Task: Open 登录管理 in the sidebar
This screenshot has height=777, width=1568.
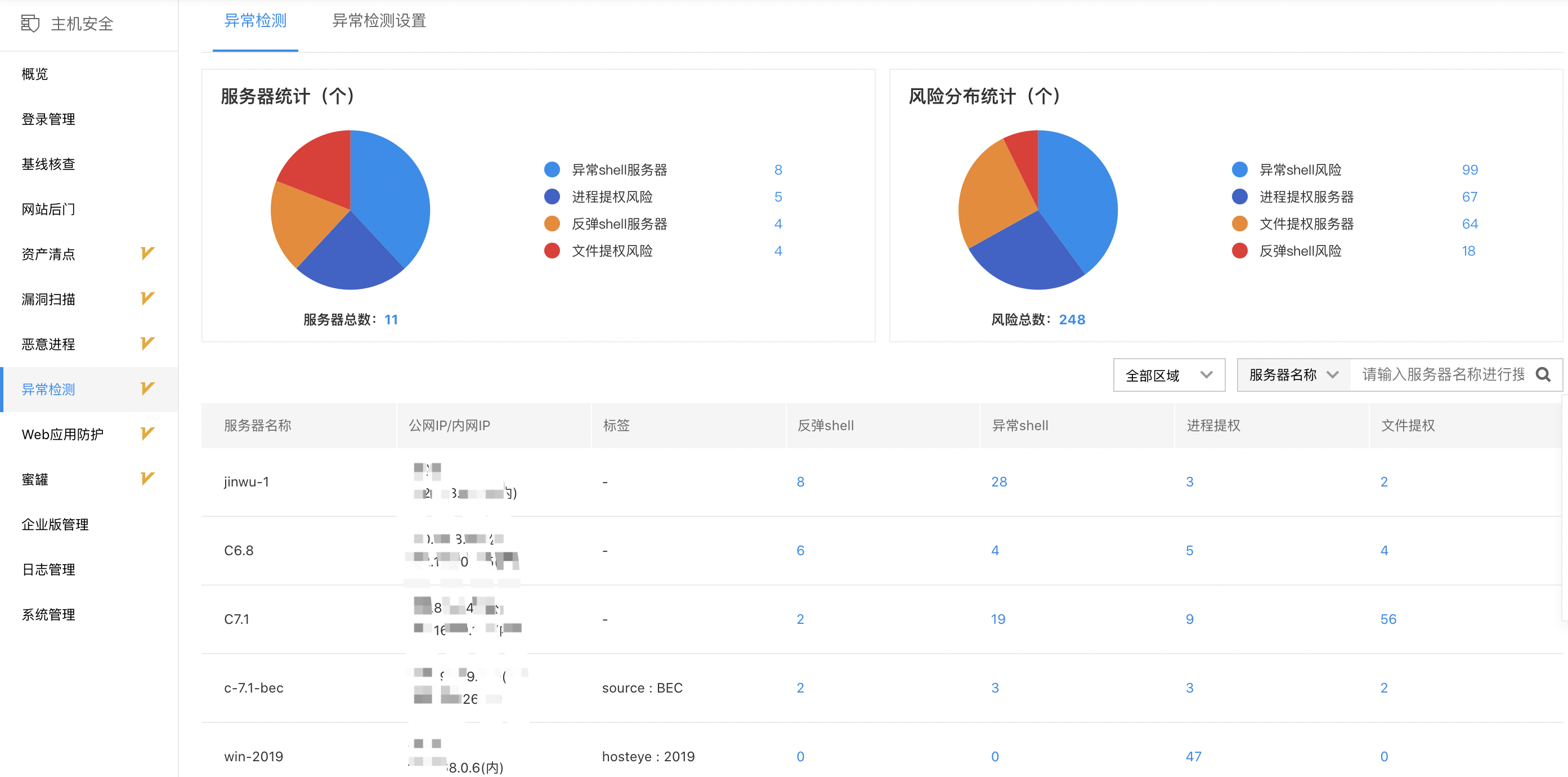Action: pyautogui.click(x=48, y=119)
